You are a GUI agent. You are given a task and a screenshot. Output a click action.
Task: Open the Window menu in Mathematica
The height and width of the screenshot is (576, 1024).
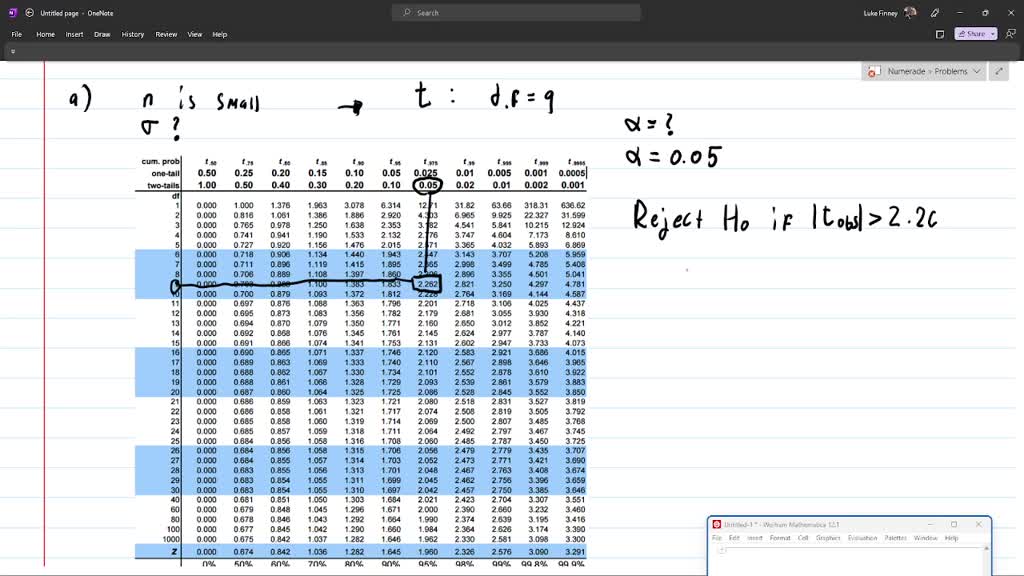click(x=925, y=538)
